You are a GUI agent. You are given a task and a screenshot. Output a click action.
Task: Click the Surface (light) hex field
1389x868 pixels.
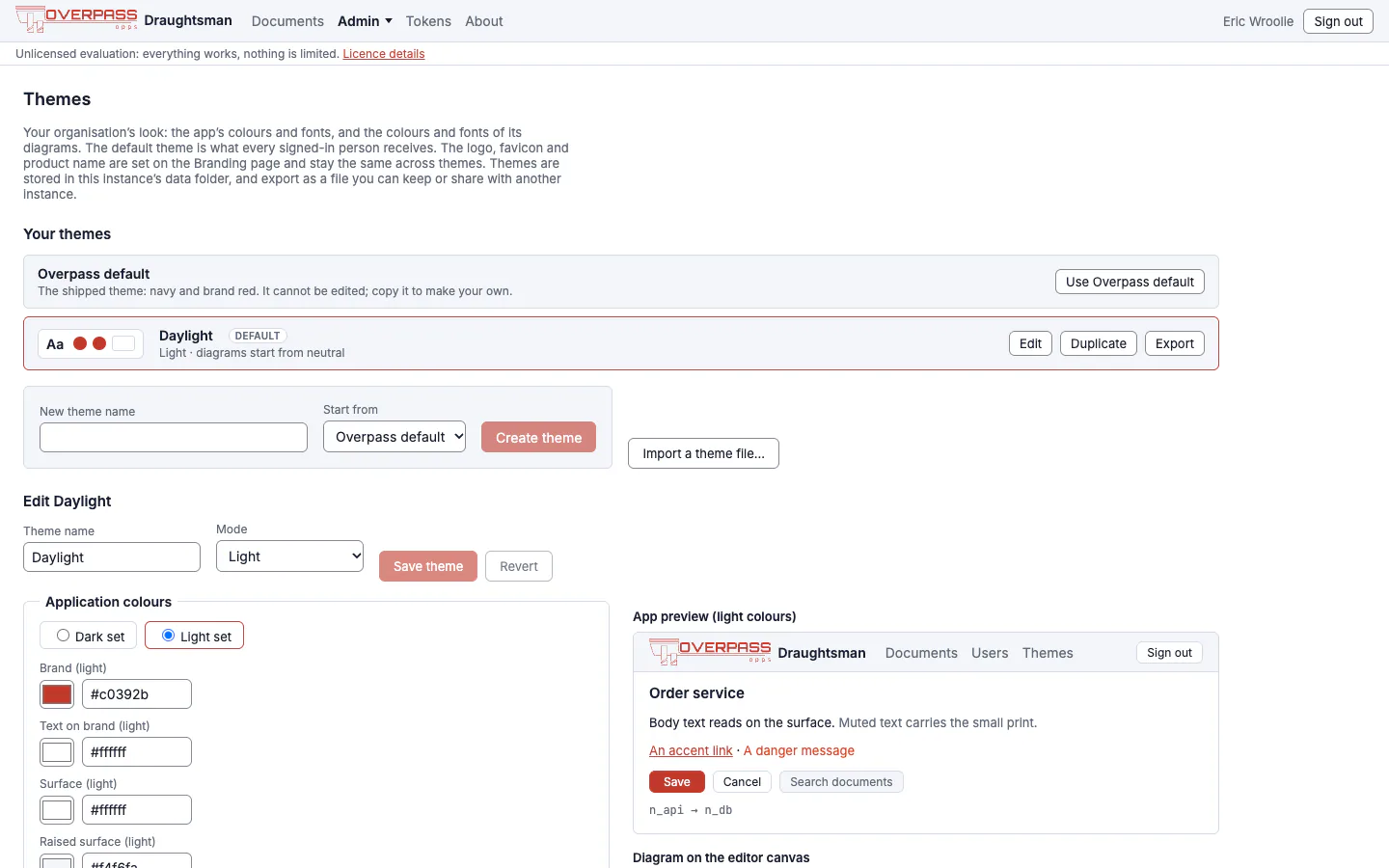(137, 810)
